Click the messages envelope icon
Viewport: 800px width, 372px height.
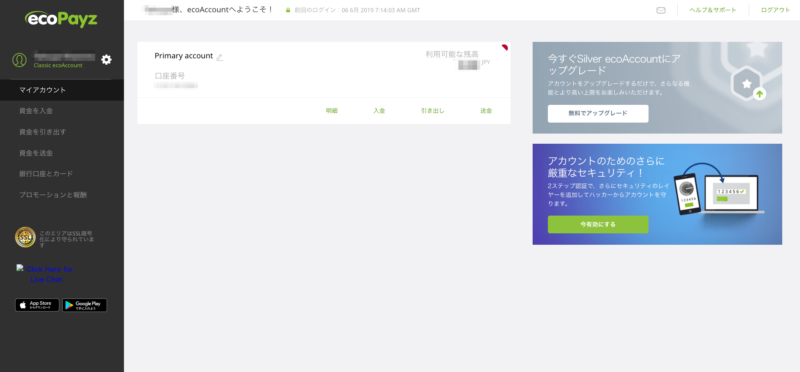click(661, 10)
